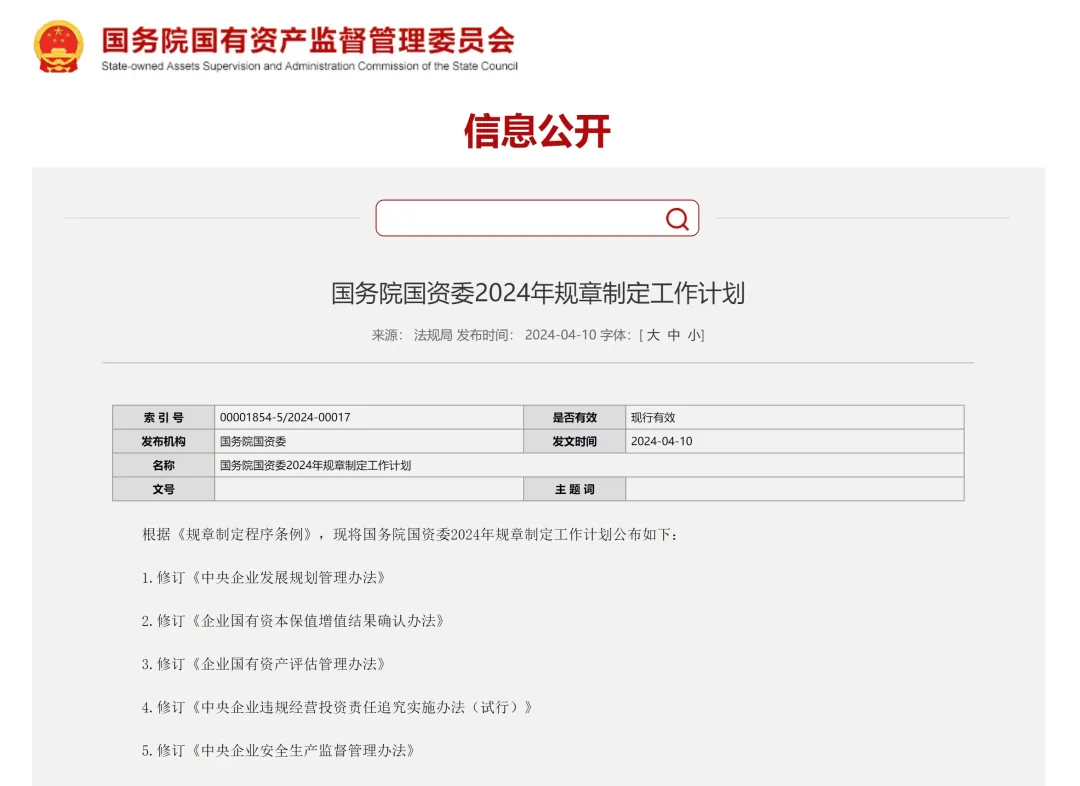Click the empty 文号 value cell
This screenshot has width=1080, height=786.
pyautogui.click(x=368, y=489)
